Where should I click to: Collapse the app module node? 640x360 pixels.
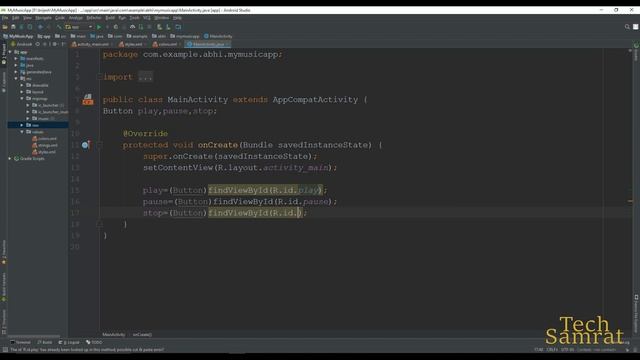10,52
